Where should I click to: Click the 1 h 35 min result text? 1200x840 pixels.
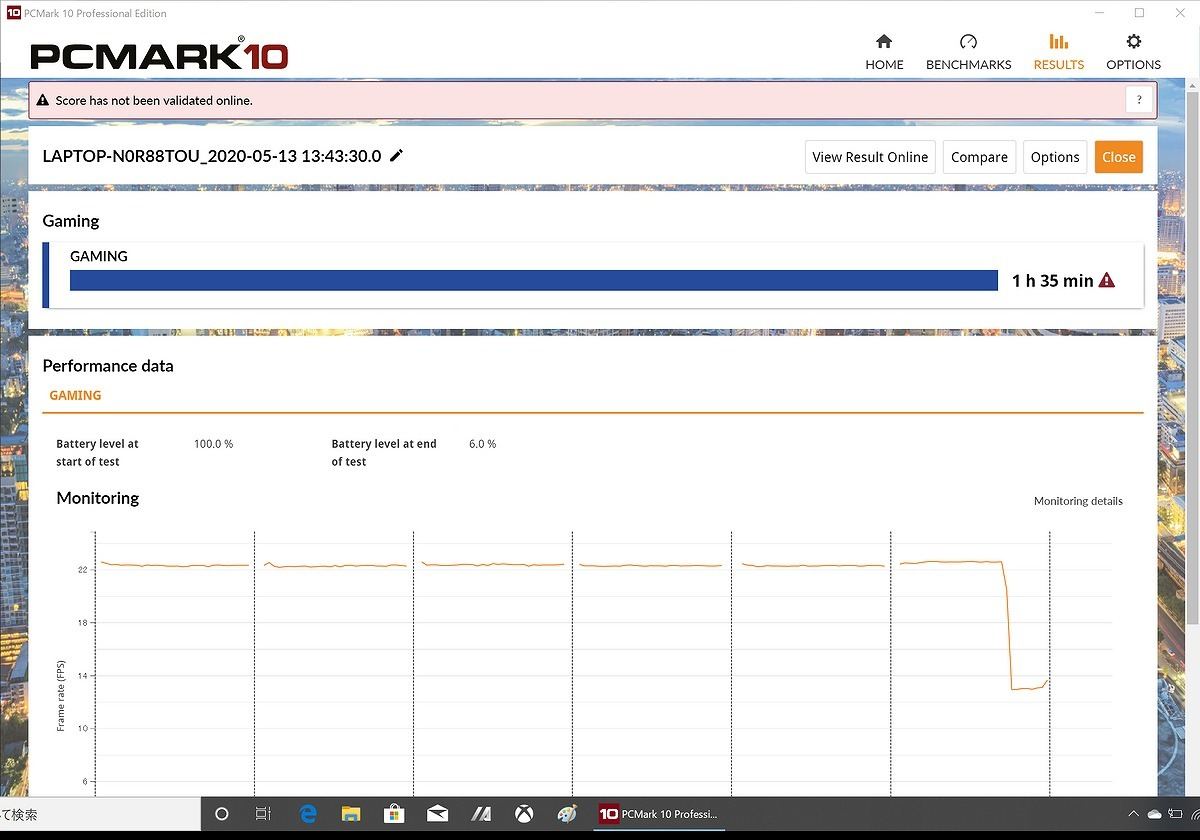[1052, 281]
